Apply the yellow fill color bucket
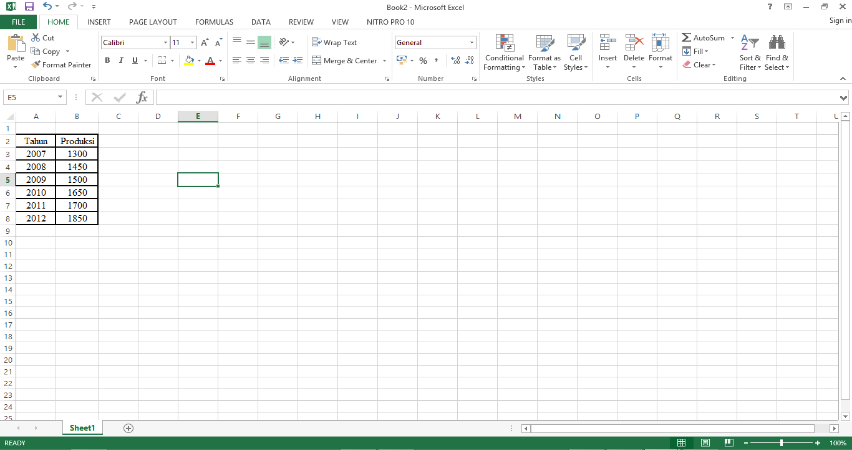Viewport: 852px width, 450px height. point(189,60)
